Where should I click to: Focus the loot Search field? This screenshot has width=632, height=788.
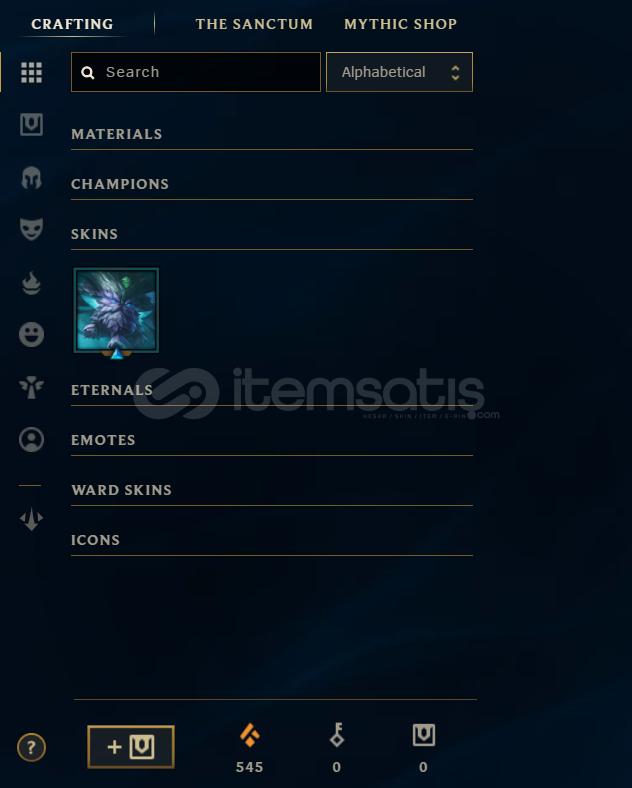(196, 72)
